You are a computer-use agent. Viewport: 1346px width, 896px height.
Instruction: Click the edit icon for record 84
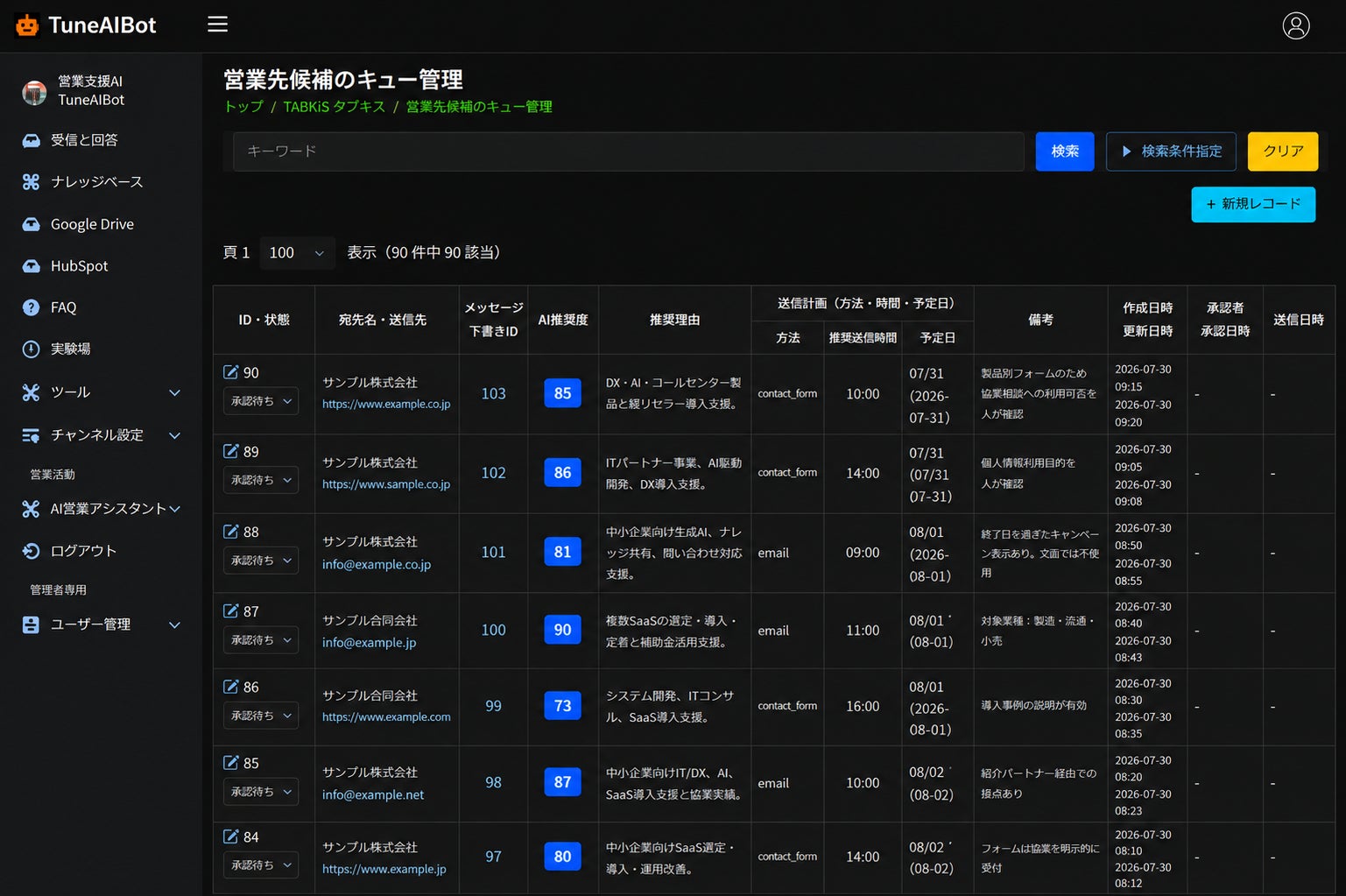pos(230,836)
